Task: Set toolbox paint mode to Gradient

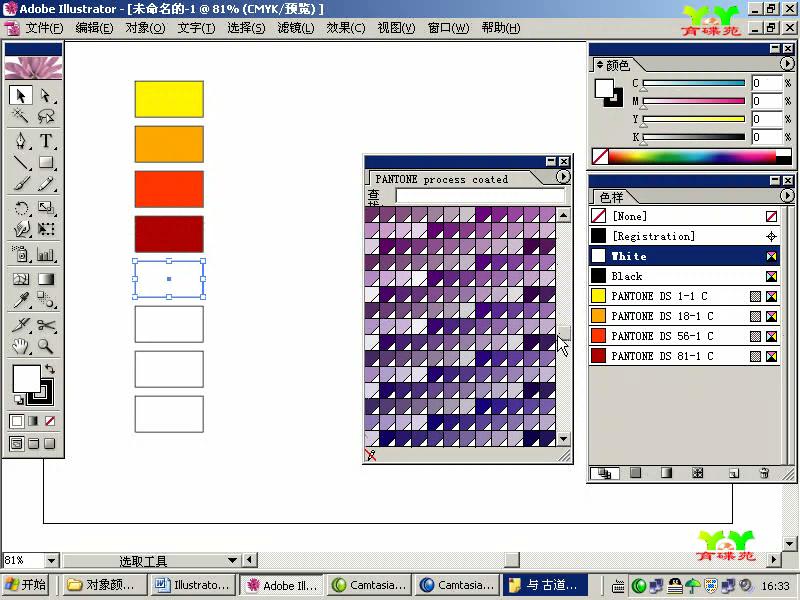Action: pyautogui.click(x=33, y=421)
